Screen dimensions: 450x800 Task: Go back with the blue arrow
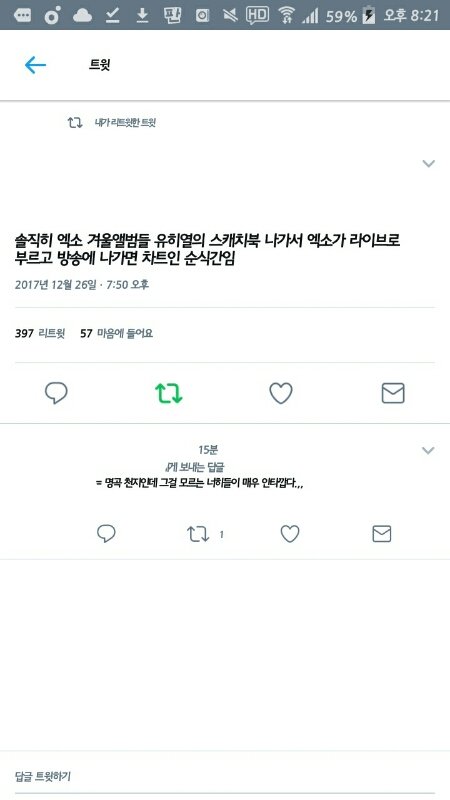[35, 65]
